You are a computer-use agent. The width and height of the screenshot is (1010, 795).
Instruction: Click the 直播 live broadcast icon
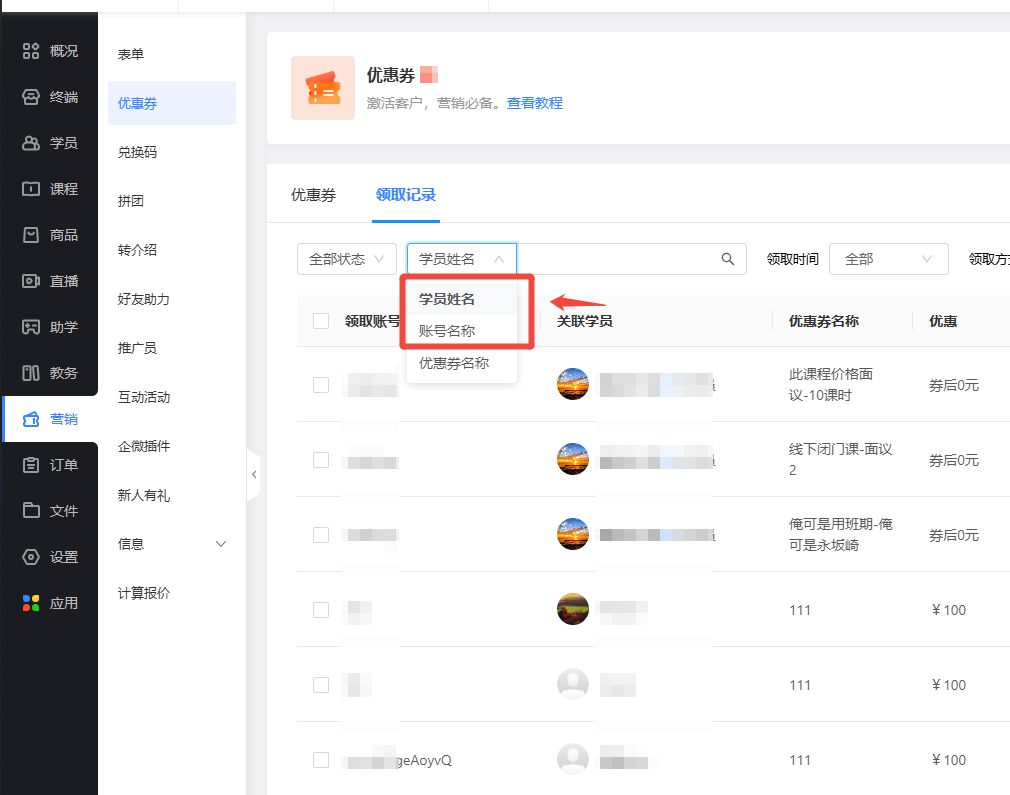coord(31,281)
